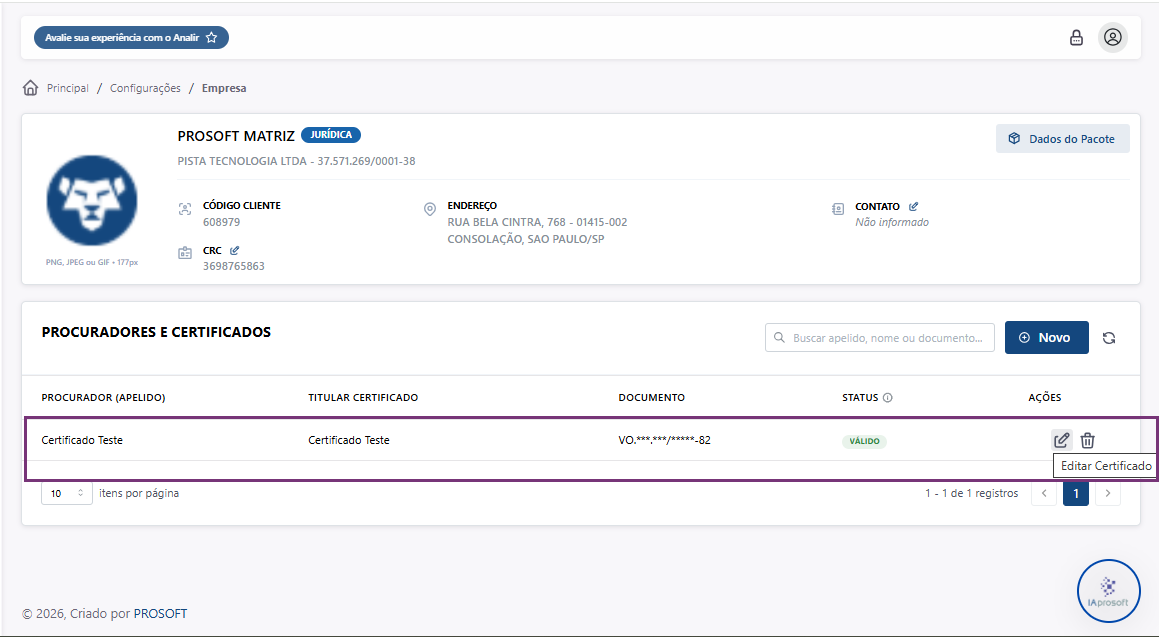This screenshot has height=637, width=1159.
Task: Click the Editar Certificado pencil icon
Action: coord(1061,440)
